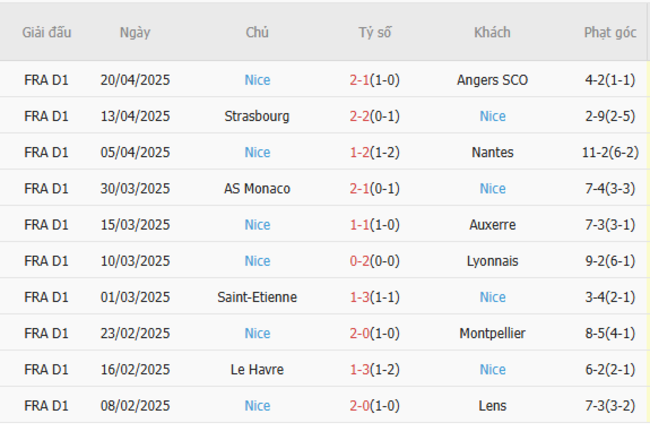Open Saint-Etienne team details
The image size is (650, 440).
(x=257, y=297)
